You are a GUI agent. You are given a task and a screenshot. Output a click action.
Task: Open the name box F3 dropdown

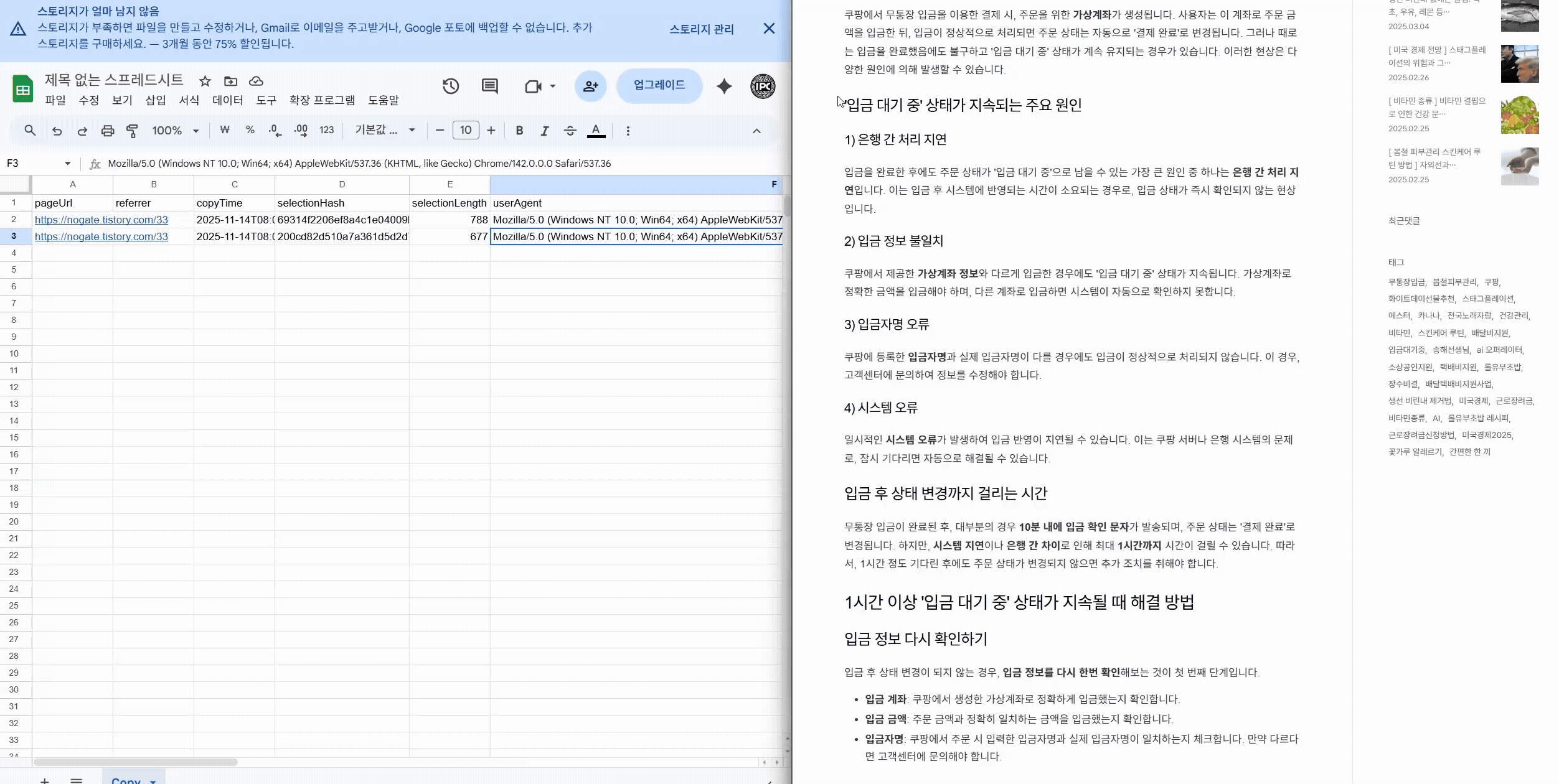67,164
